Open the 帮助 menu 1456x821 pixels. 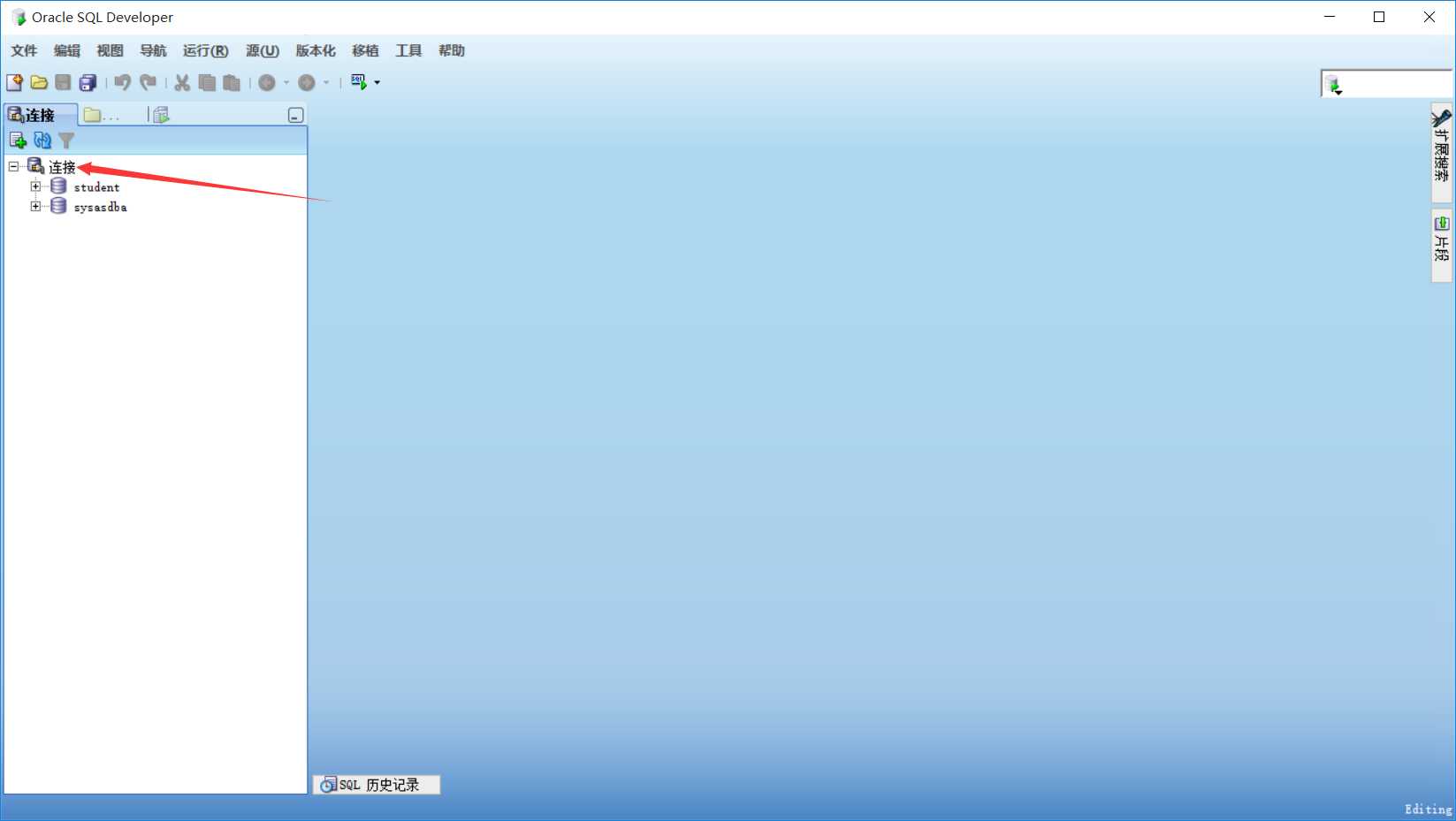point(452,50)
